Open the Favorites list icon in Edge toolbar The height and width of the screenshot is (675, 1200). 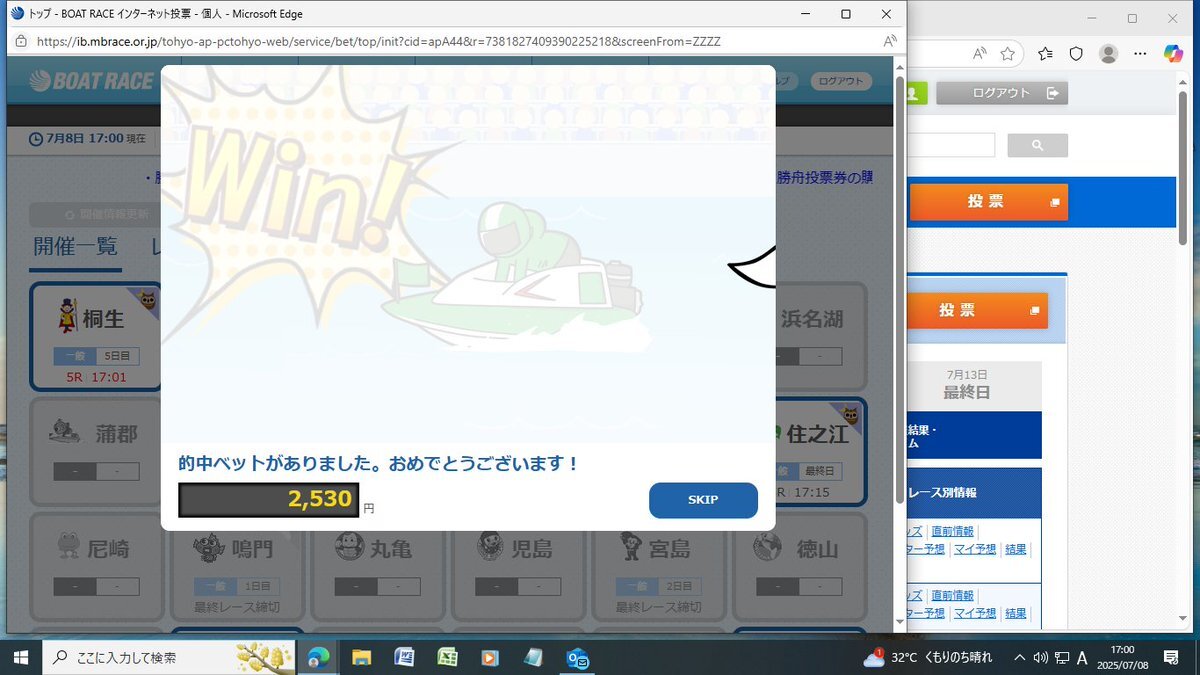[x=1045, y=53]
